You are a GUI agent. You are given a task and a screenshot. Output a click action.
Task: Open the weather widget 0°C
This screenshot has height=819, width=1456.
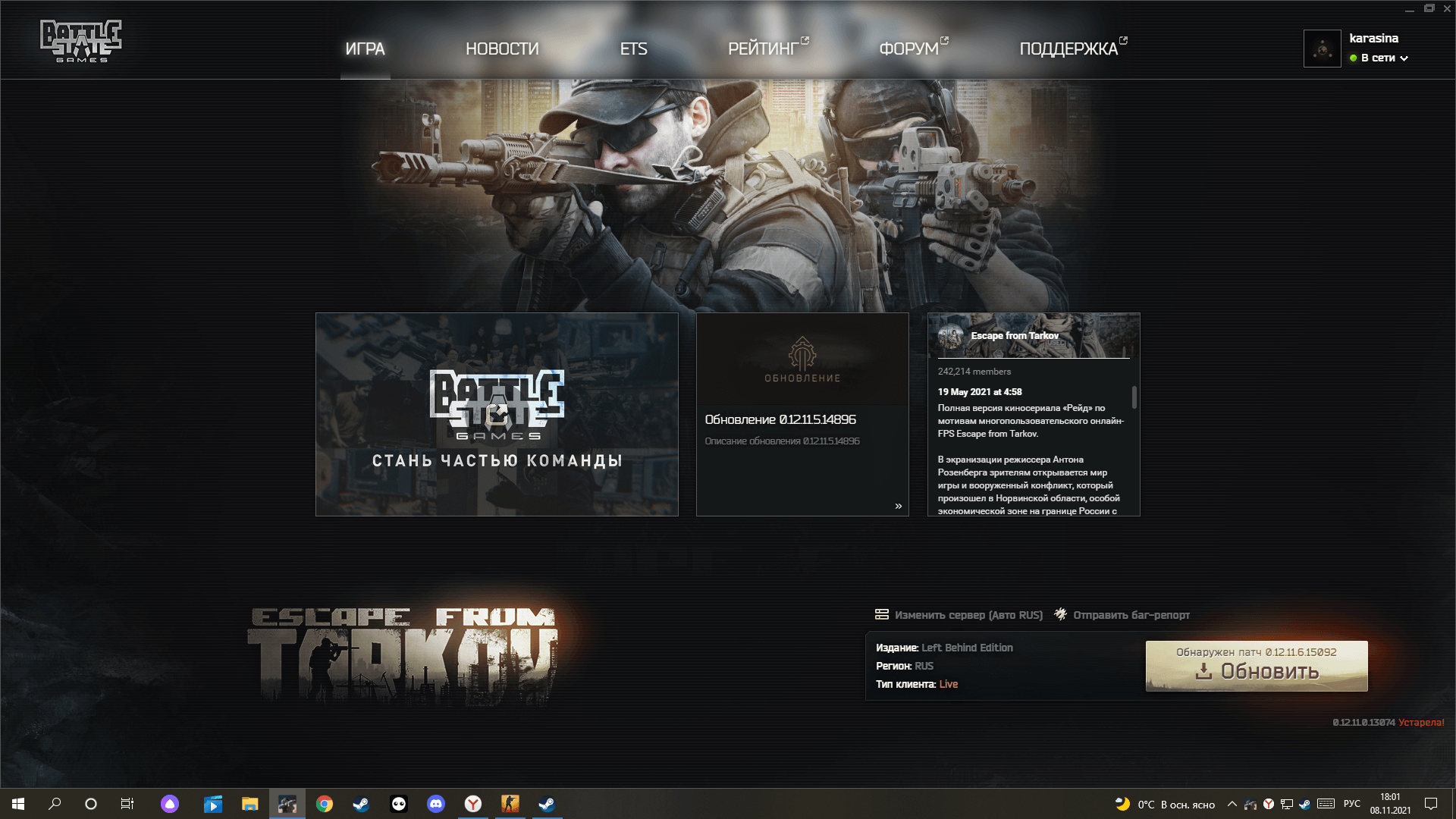(1165, 804)
